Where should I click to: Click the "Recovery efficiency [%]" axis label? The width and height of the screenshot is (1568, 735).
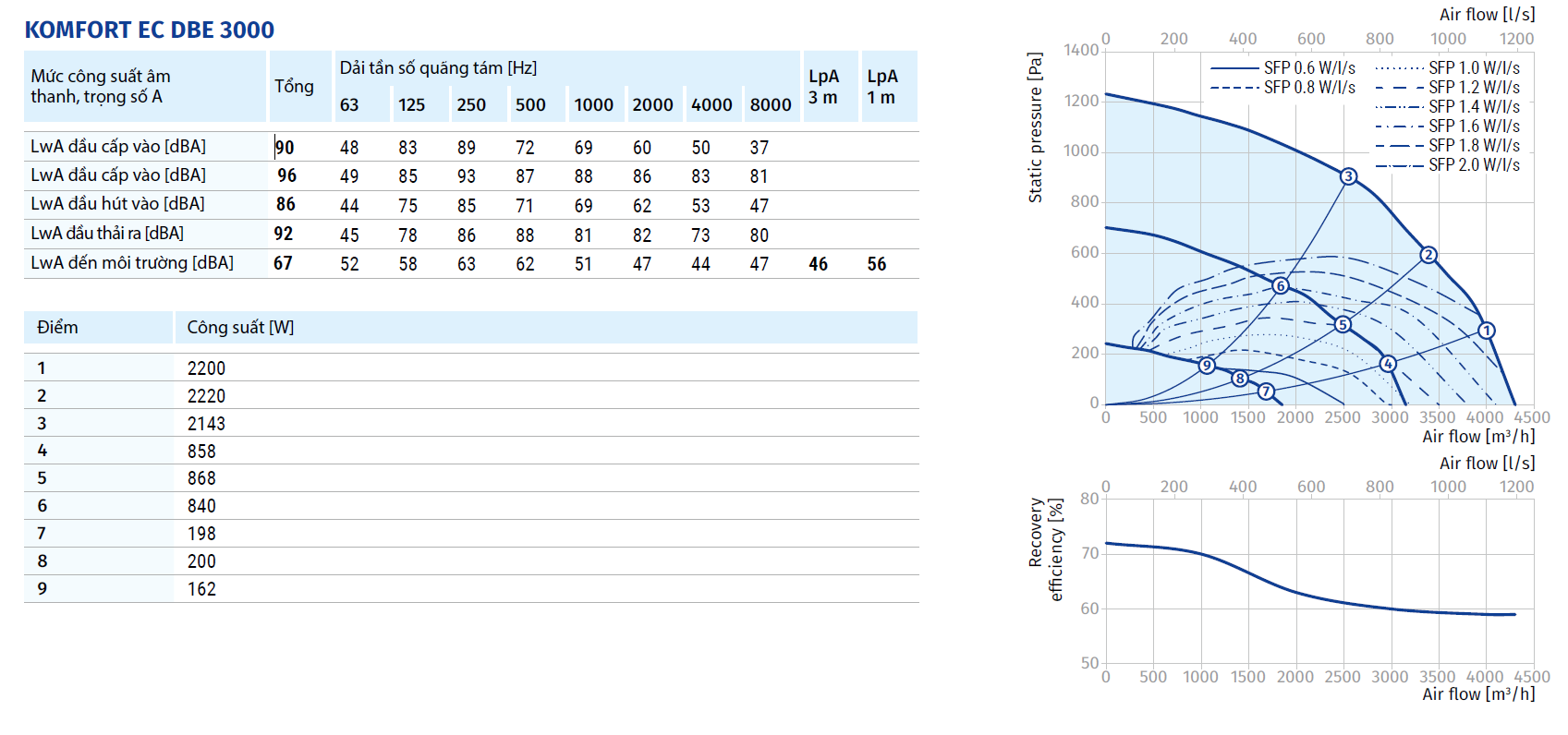point(1046,549)
